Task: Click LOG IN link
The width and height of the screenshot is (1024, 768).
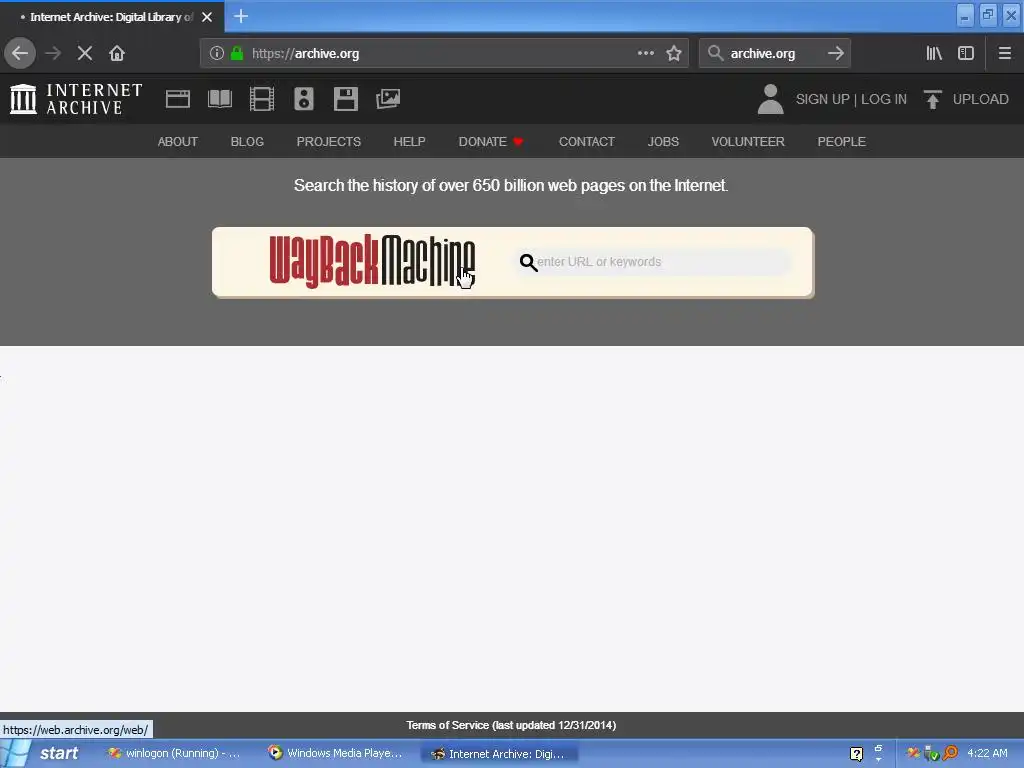Action: pos(884,99)
